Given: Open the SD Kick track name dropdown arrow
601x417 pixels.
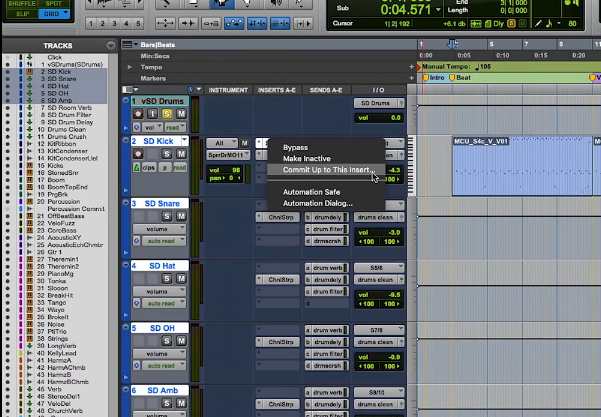Looking at the screenshot, I should 184,141.
